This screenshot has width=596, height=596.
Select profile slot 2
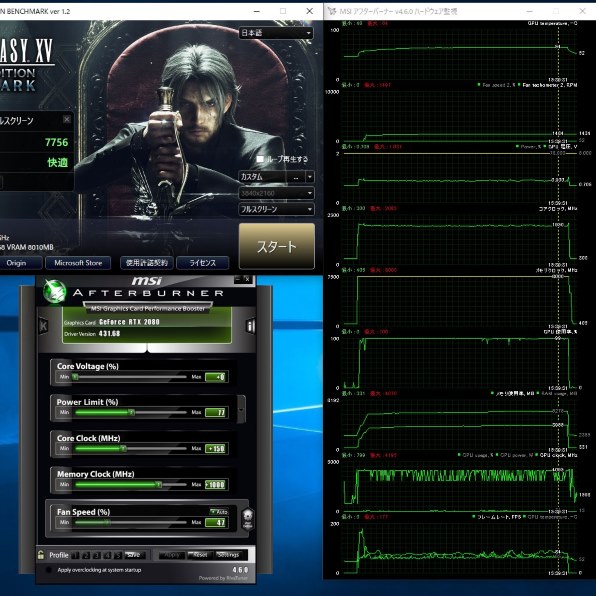(86, 555)
